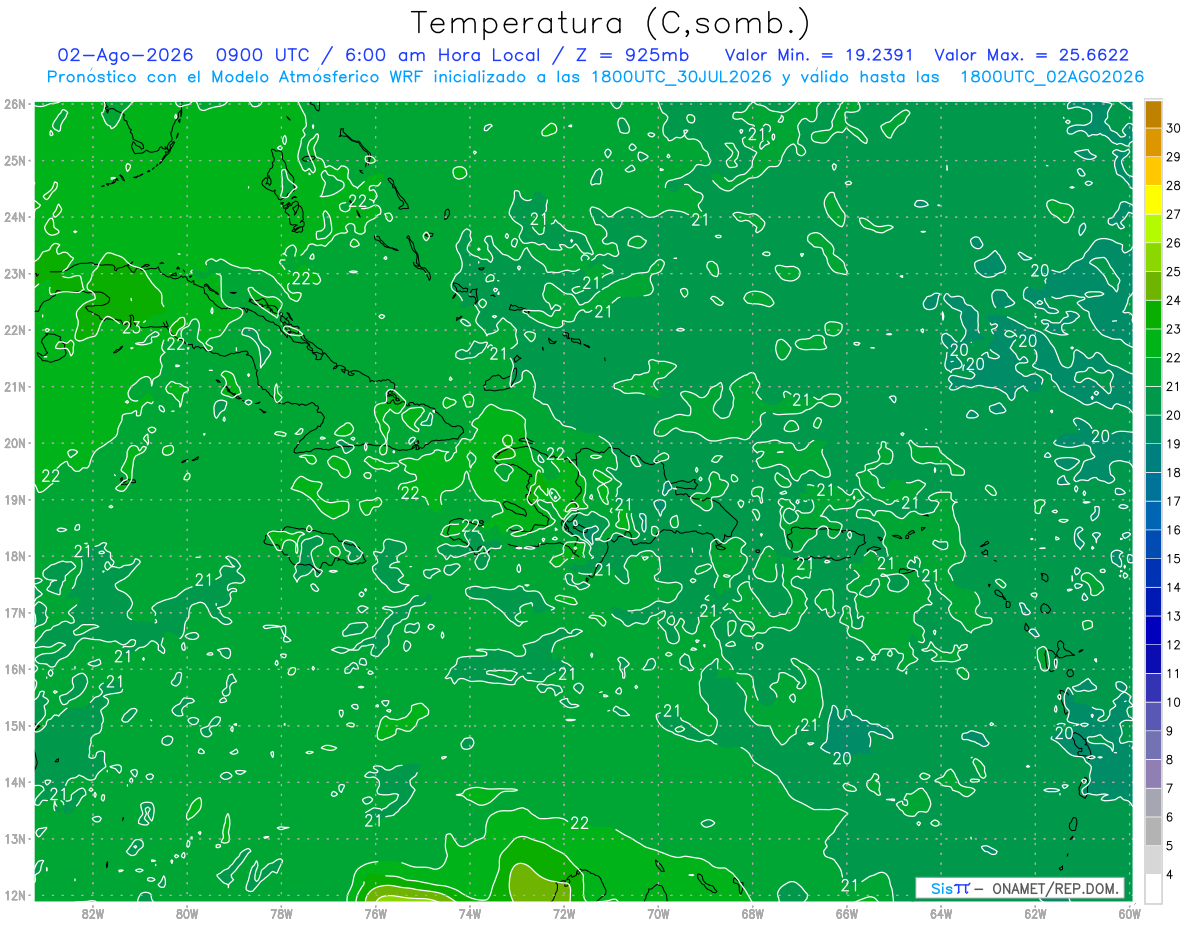Click the '64W' longitude axis label
The image size is (1200, 927).
[941, 913]
